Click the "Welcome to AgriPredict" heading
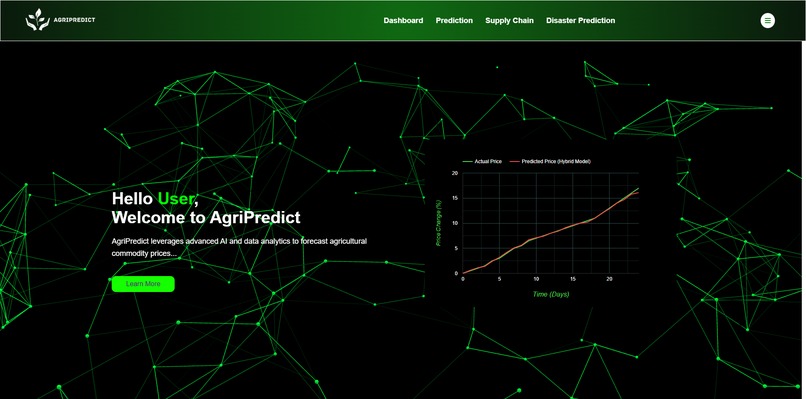The image size is (806, 399). (x=206, y=217)
